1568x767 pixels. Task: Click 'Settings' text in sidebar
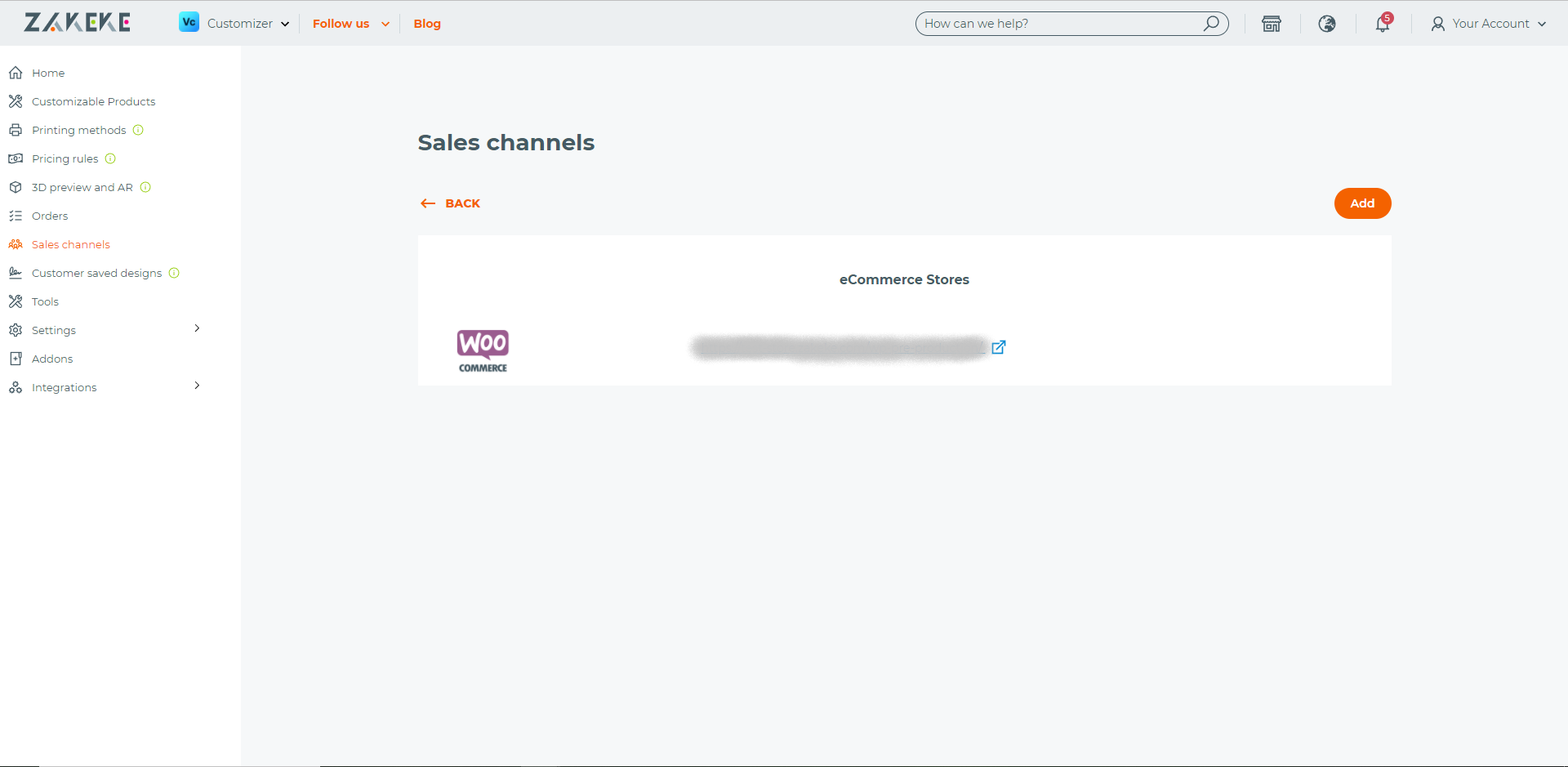pos(54,330)
